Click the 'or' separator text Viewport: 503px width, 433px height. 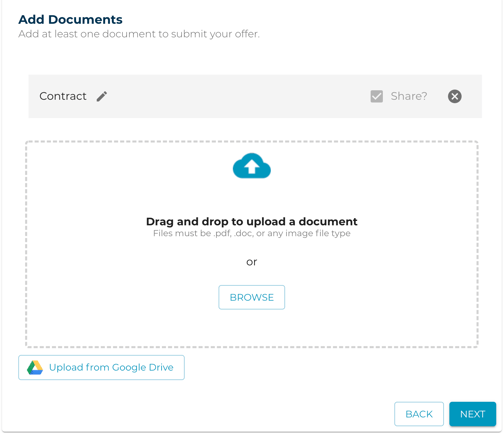coord(252,262)
